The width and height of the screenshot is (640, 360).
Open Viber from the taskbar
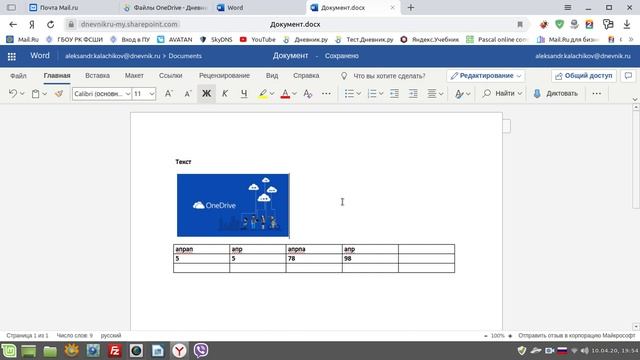tap(200, 351)
